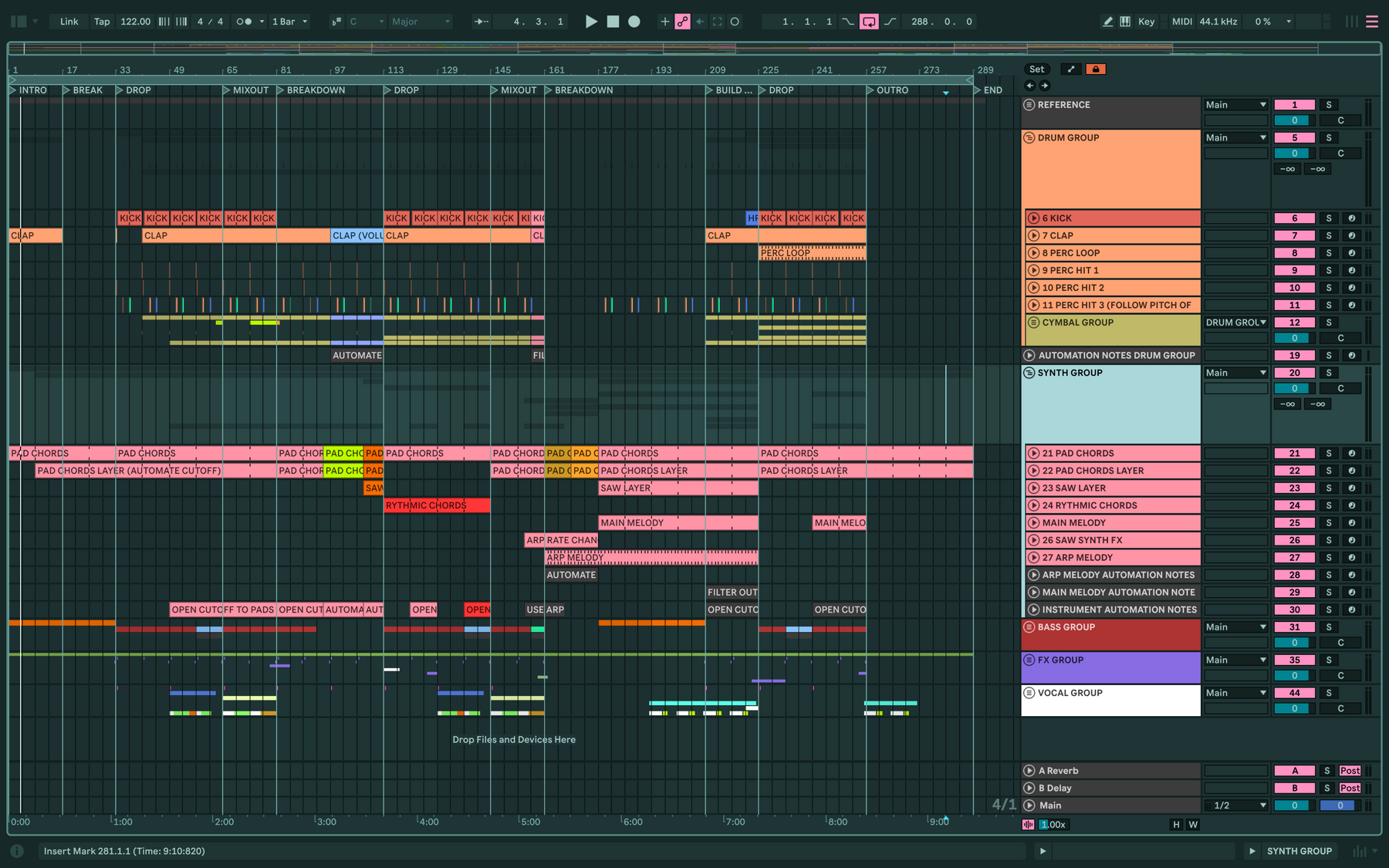The height and width of the screenshot is (868, 1389).
Task: Toggle the Automation Mode icon beside Set
Action: coord(1071,69)
